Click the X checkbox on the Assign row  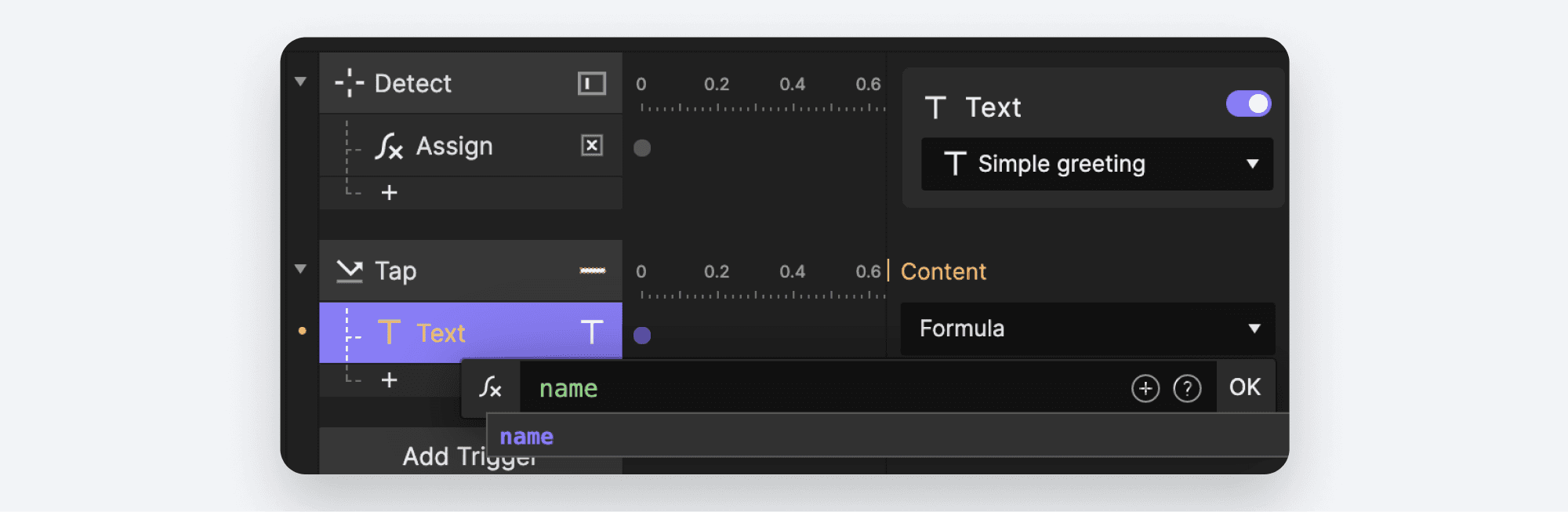click(593, 147)
